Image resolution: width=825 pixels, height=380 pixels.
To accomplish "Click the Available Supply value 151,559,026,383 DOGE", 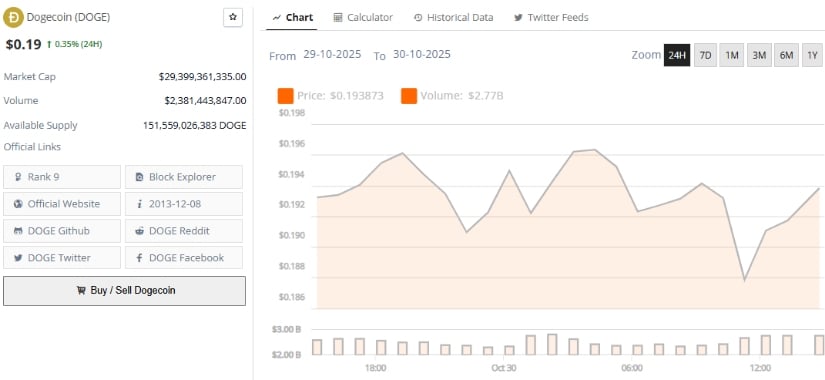I will tap(195, 125).
